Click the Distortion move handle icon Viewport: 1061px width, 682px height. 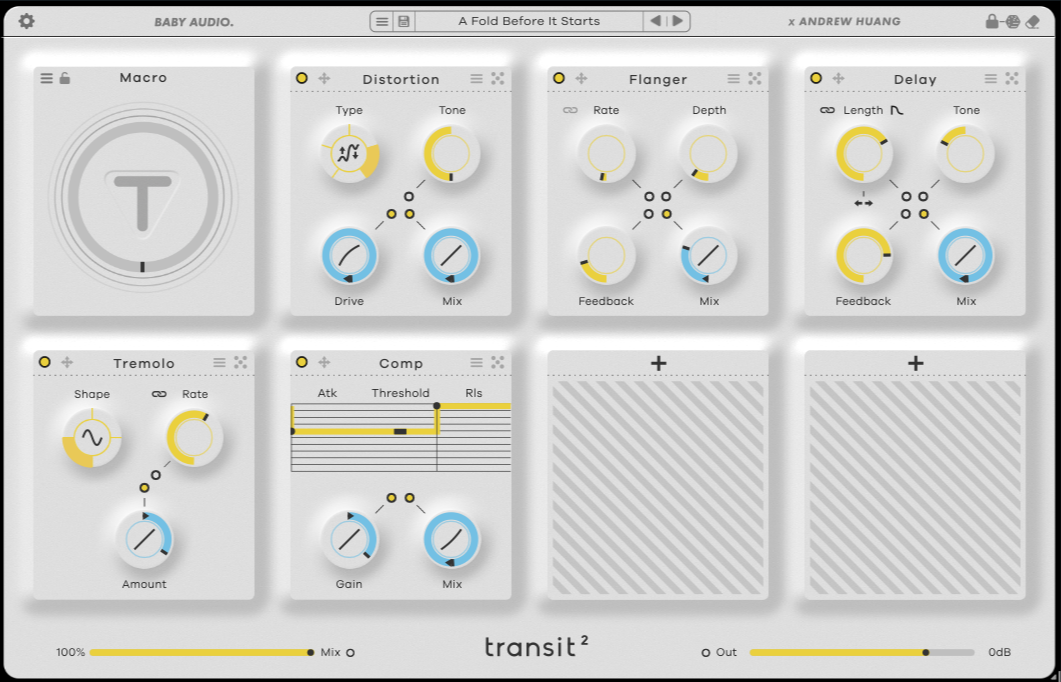[x=324, y=78]
